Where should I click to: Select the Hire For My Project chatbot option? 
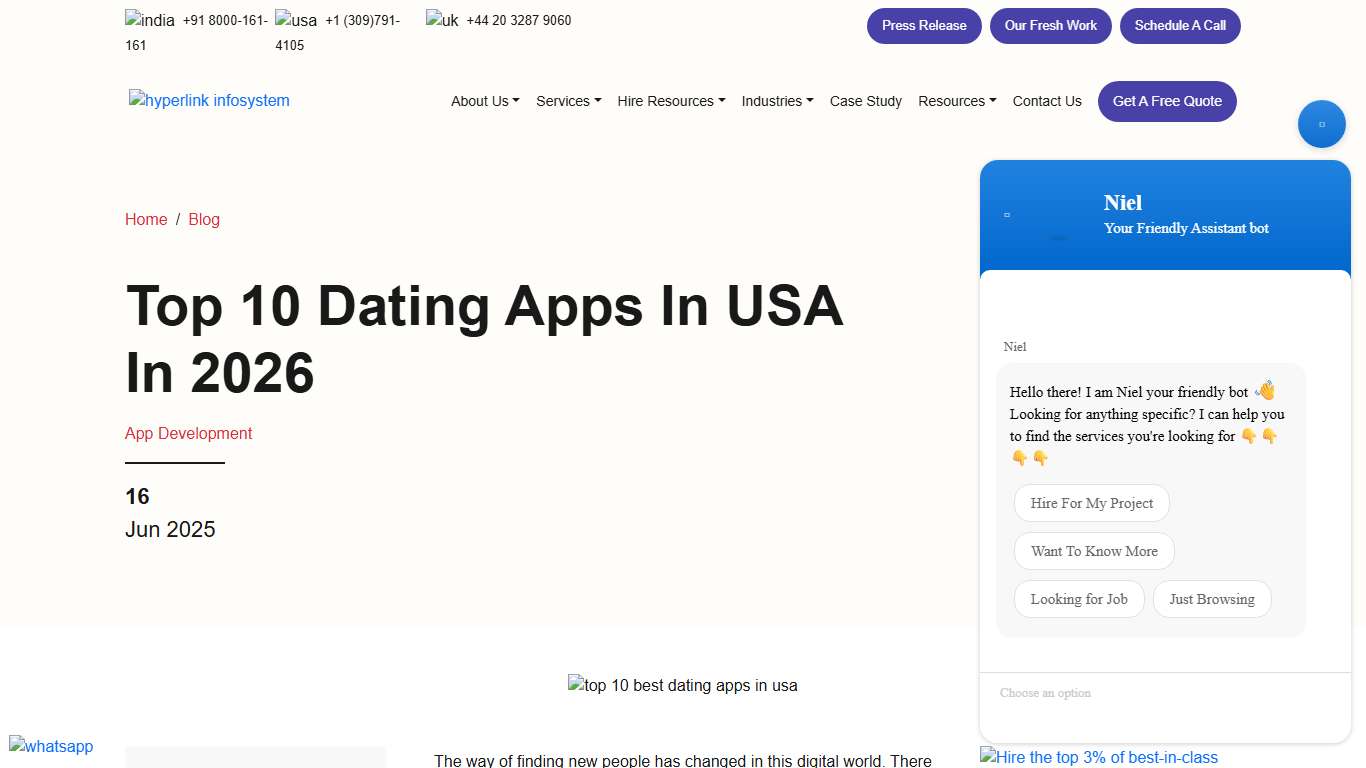pos(1091,503)
